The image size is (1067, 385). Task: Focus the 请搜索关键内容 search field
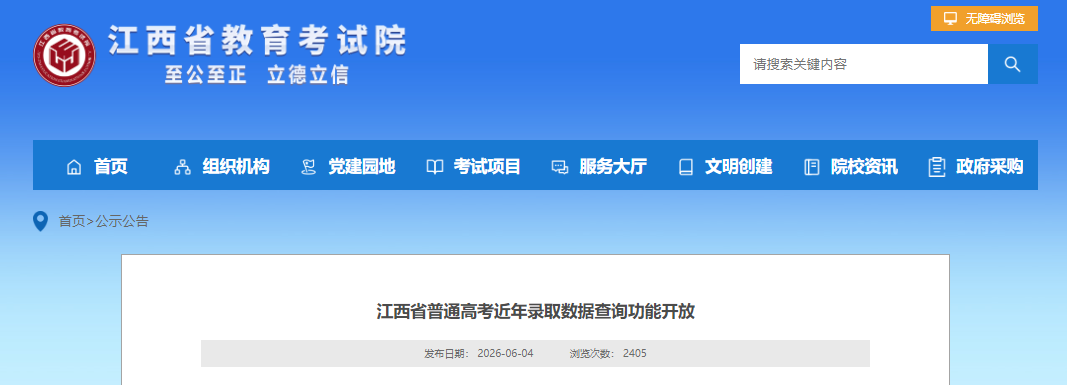(x=864, y=64)
